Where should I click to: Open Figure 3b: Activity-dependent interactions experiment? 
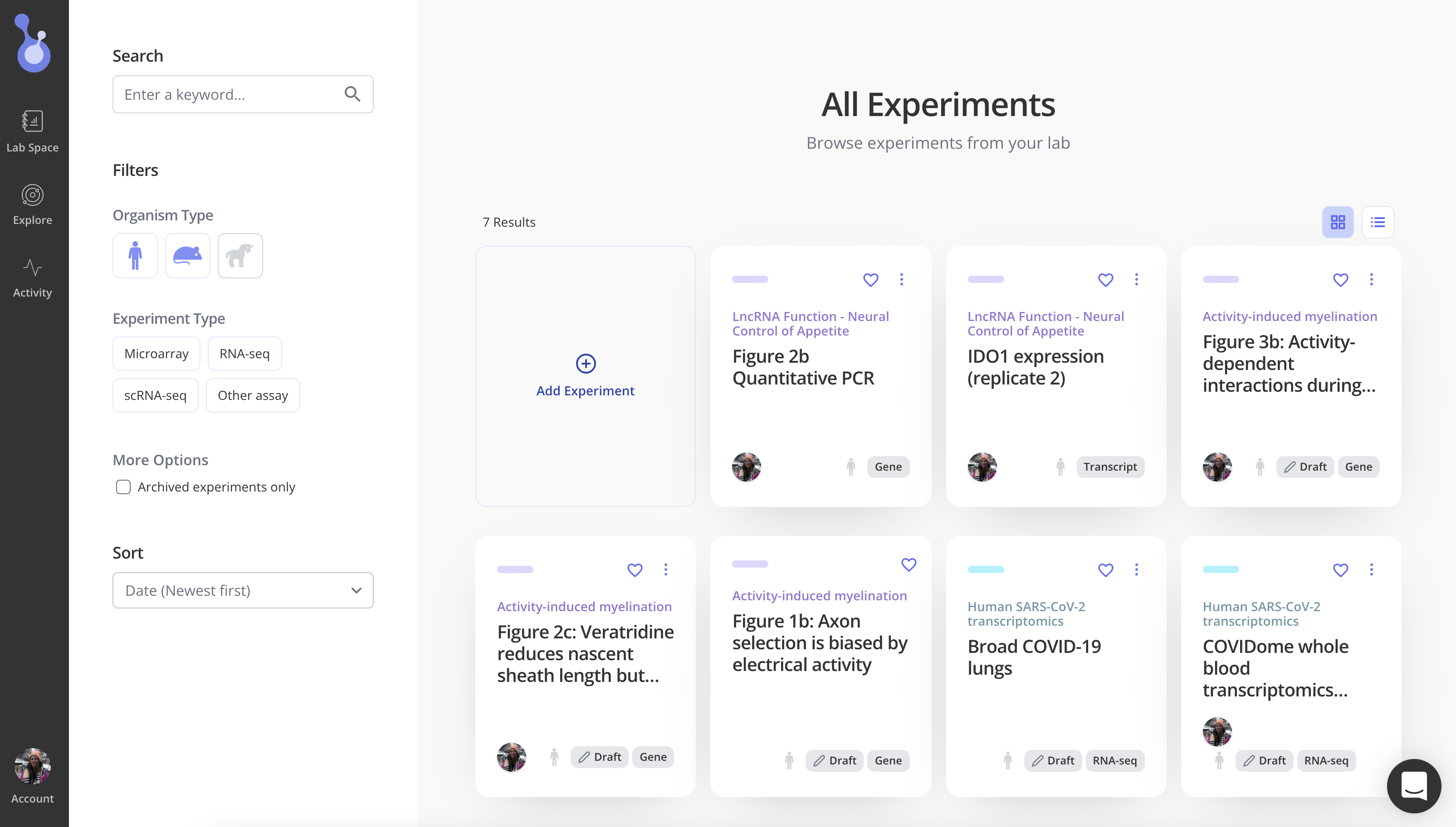coord(1289,364)
